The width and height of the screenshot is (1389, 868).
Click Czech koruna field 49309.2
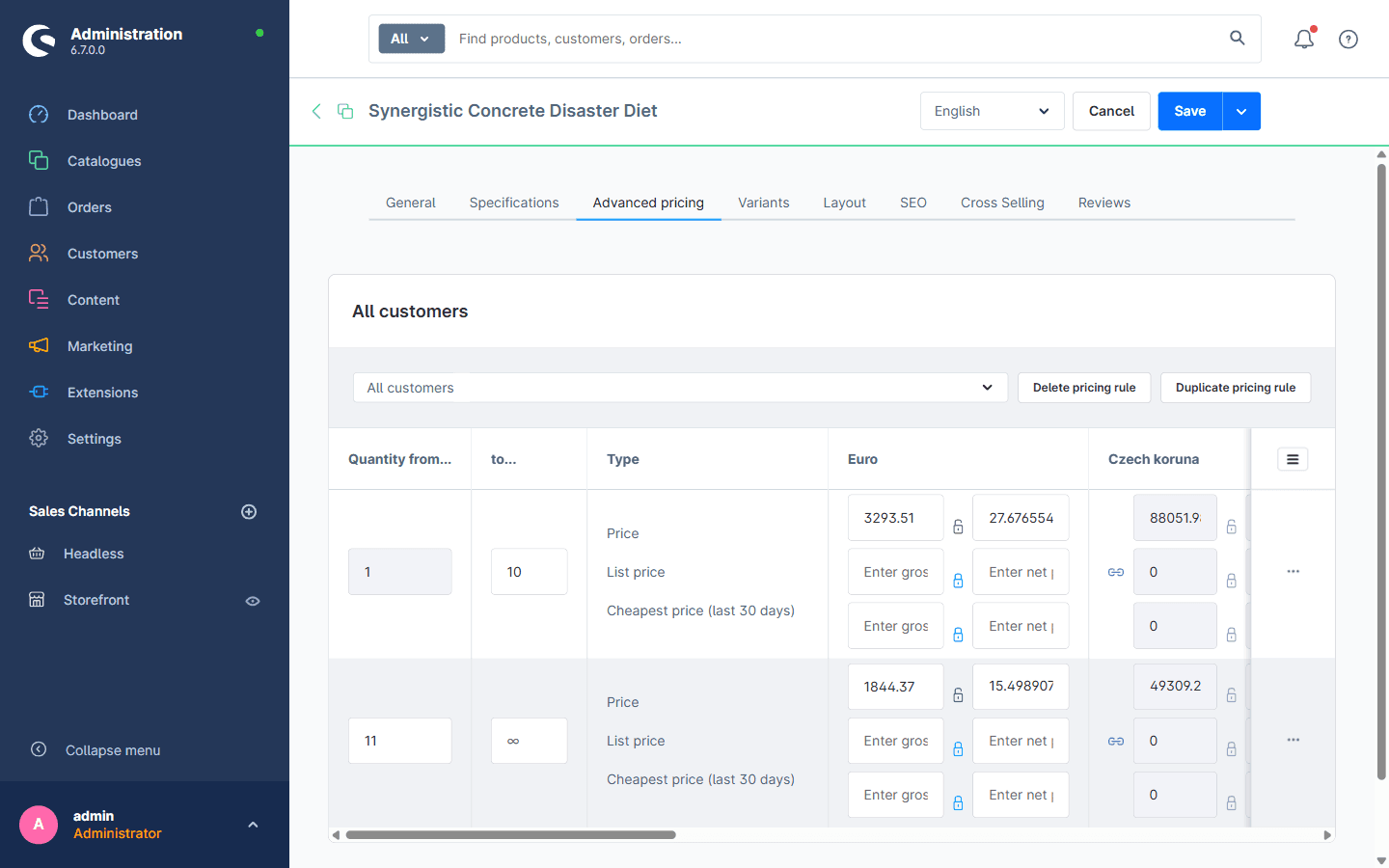(1175, 687)
